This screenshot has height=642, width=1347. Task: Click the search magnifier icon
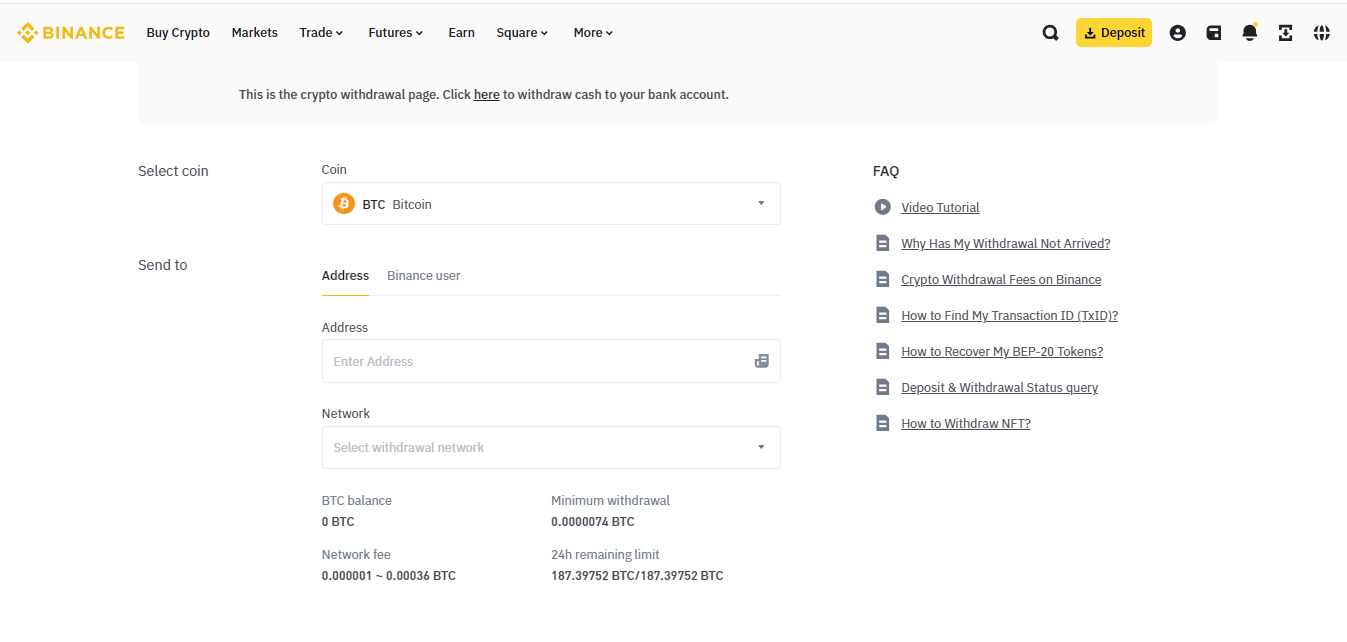point(1050,33)
